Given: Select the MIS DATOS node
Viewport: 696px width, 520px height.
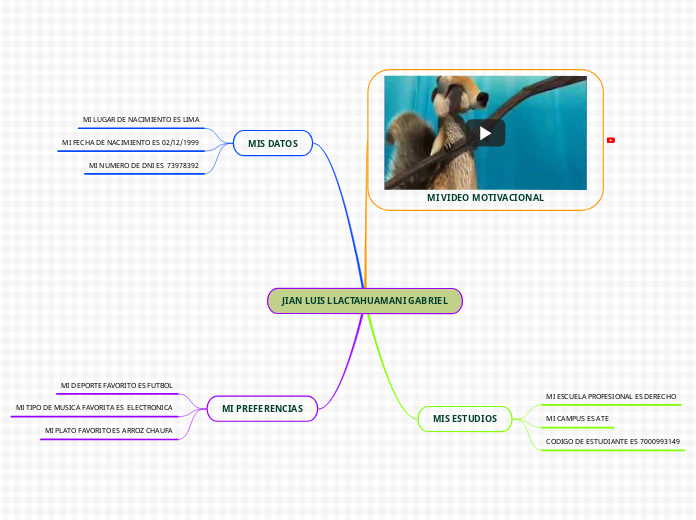Looking at the screenshot, I should [273, 143].
